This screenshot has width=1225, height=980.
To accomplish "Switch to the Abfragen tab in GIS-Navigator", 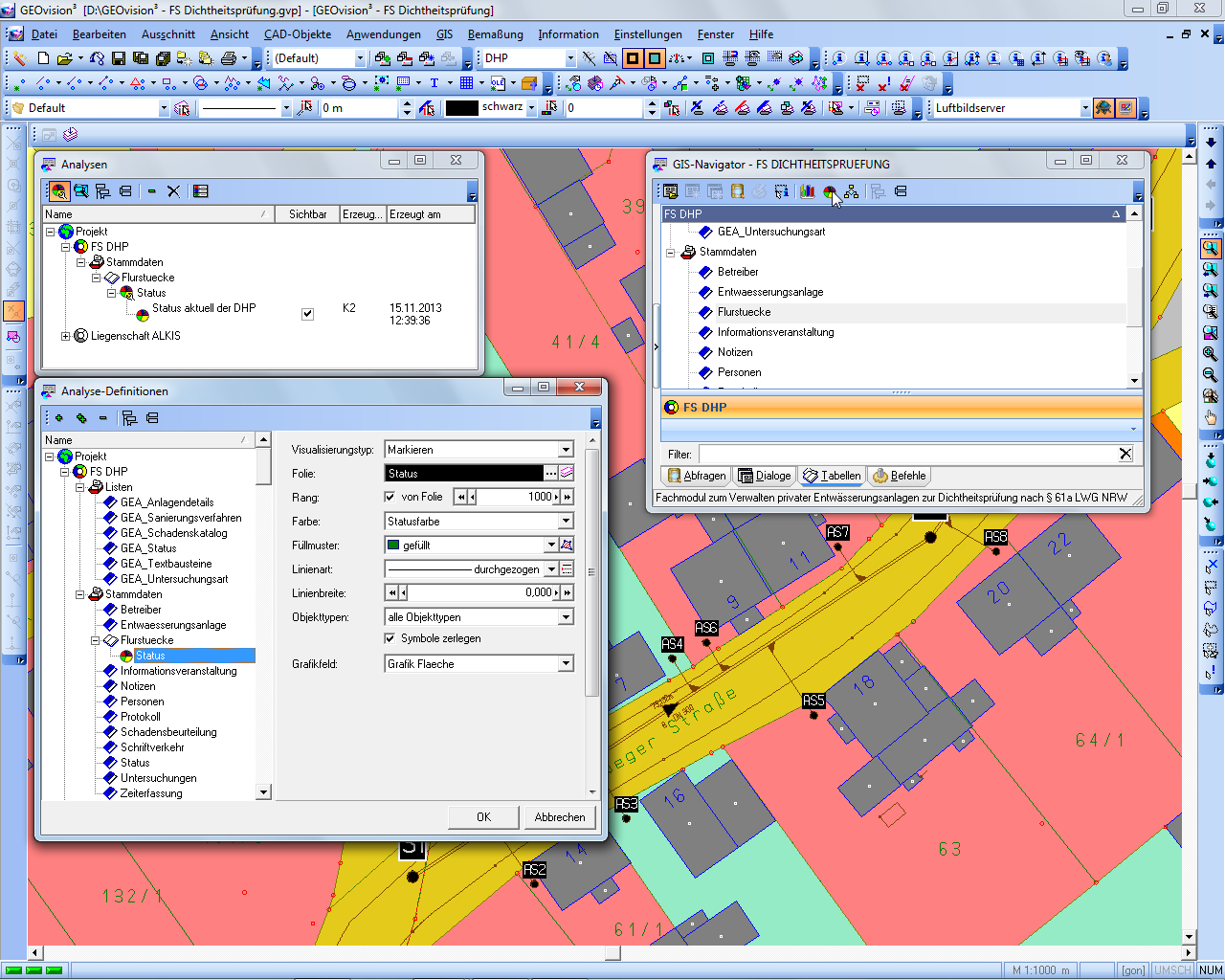I will click(697, 476).
